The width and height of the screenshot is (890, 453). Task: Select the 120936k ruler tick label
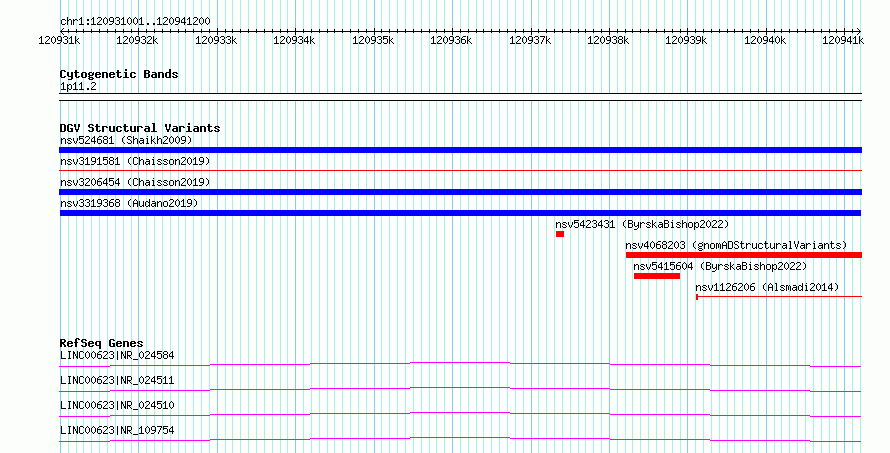coord(451,40)
